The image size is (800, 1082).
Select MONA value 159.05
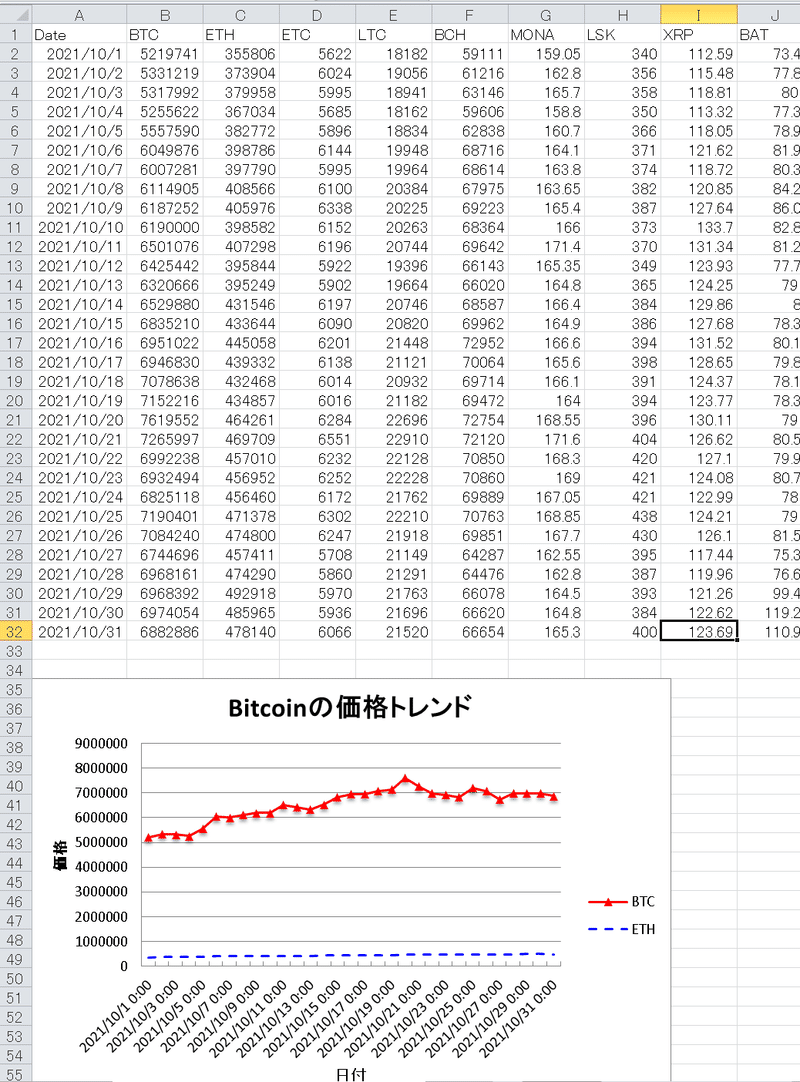click(547, 54)
